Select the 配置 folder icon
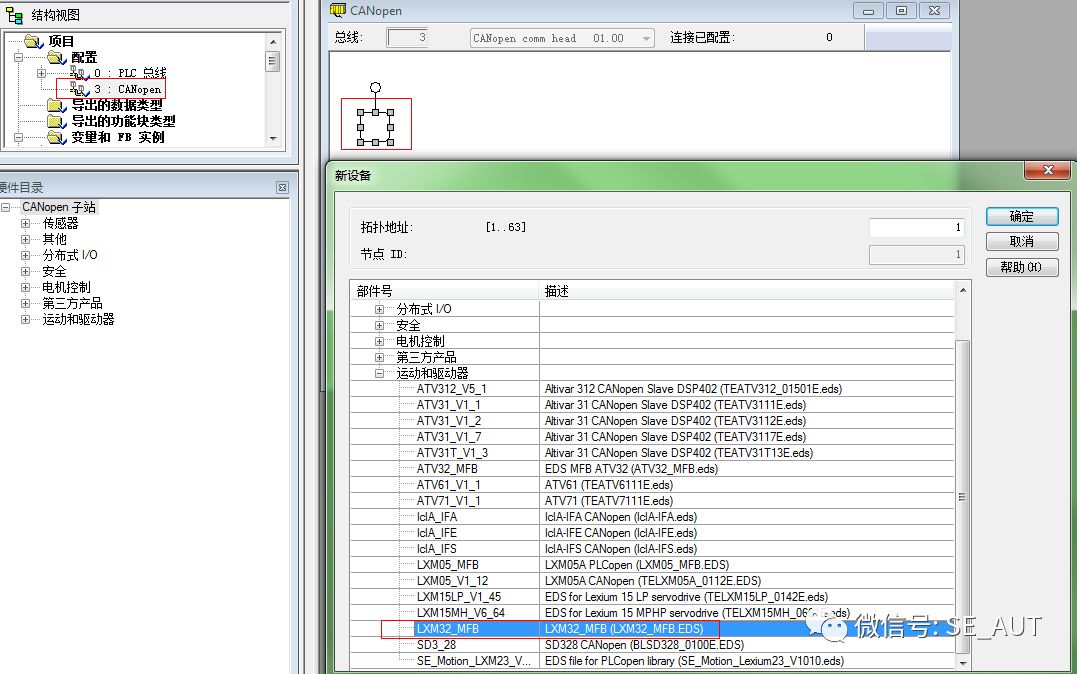The width and height of the screenshot is (1077, 674). click(56, 57)
